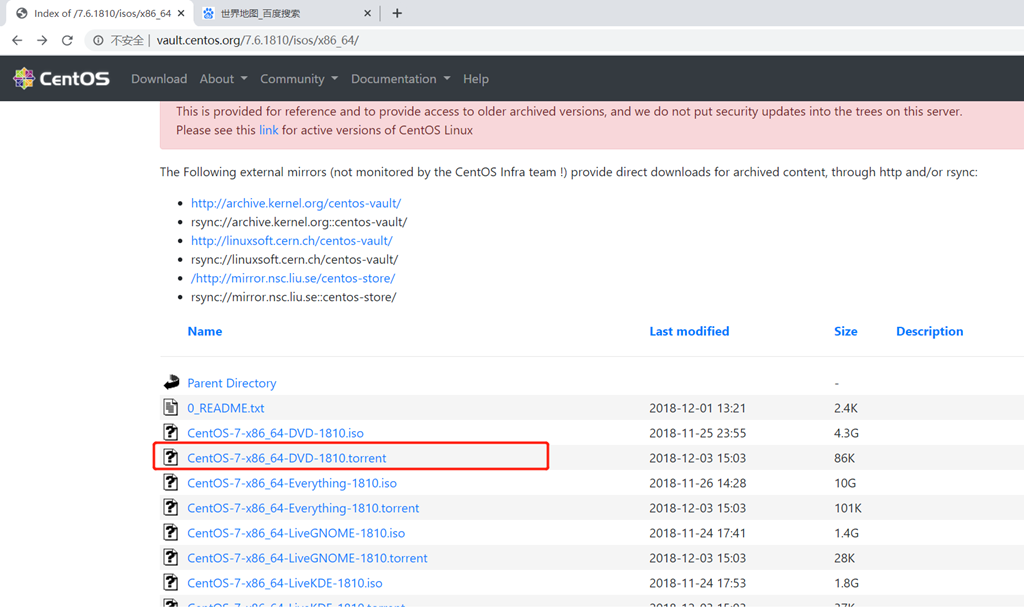The height and width of the screenshot is (608, 1024).
Task: Download CentOS-7-x86_64-LiveGNOME-1810.iso
Action: click(296, 533)
